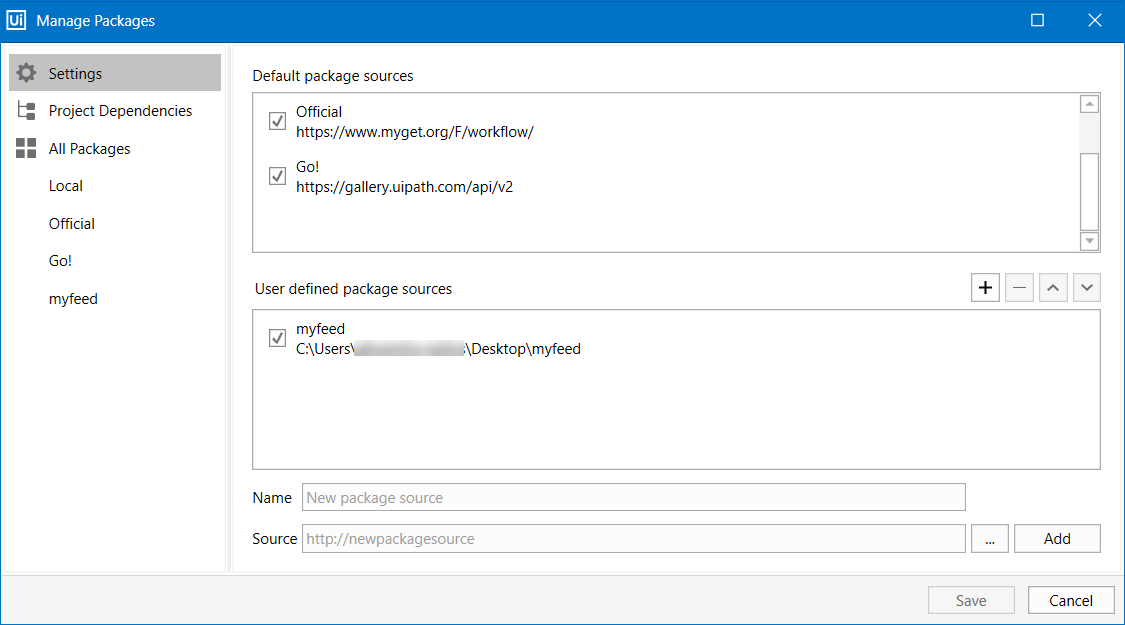
Task: Add a new package source with plus icon
Action: 985,287
